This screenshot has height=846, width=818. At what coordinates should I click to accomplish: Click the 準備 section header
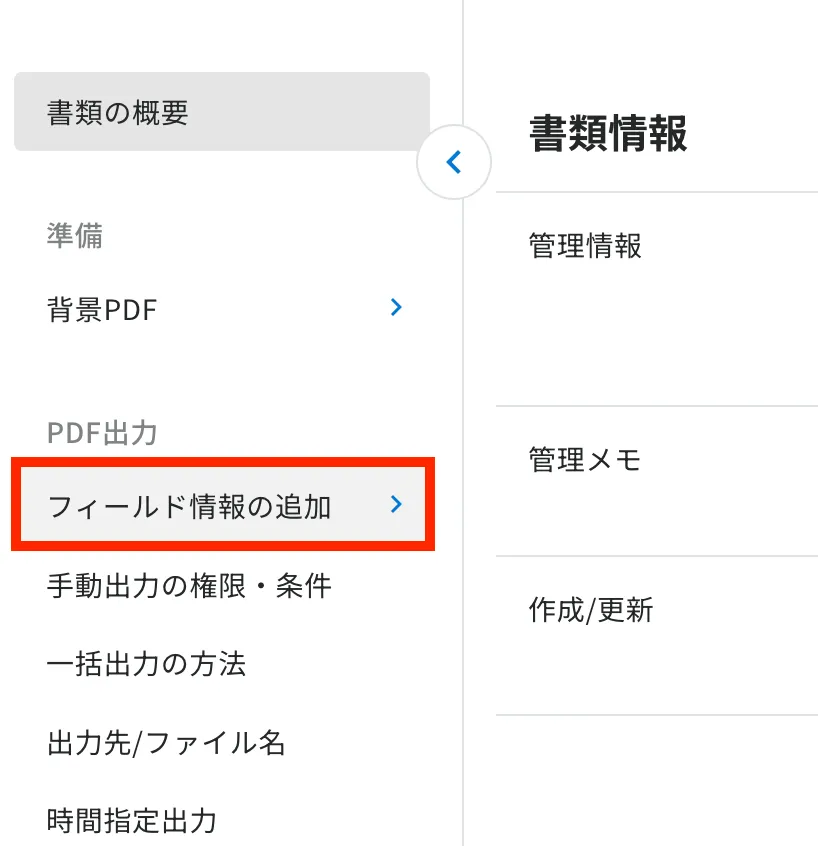[74, 235]
